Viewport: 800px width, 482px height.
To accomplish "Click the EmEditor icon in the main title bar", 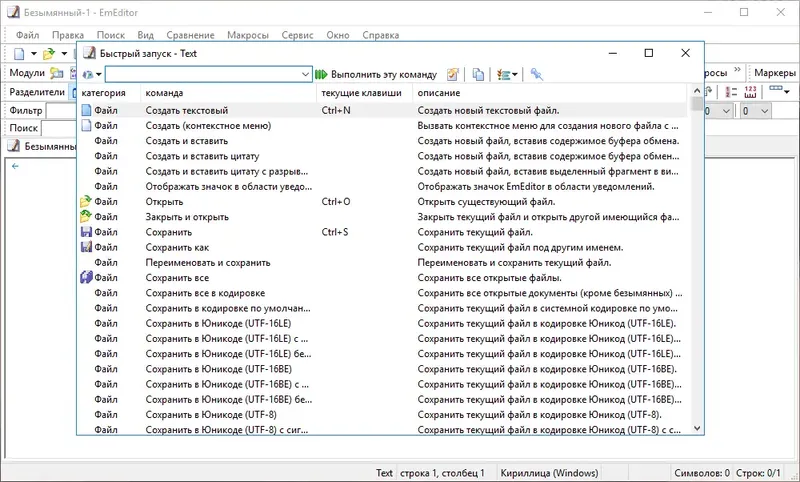I will (13, 12).
